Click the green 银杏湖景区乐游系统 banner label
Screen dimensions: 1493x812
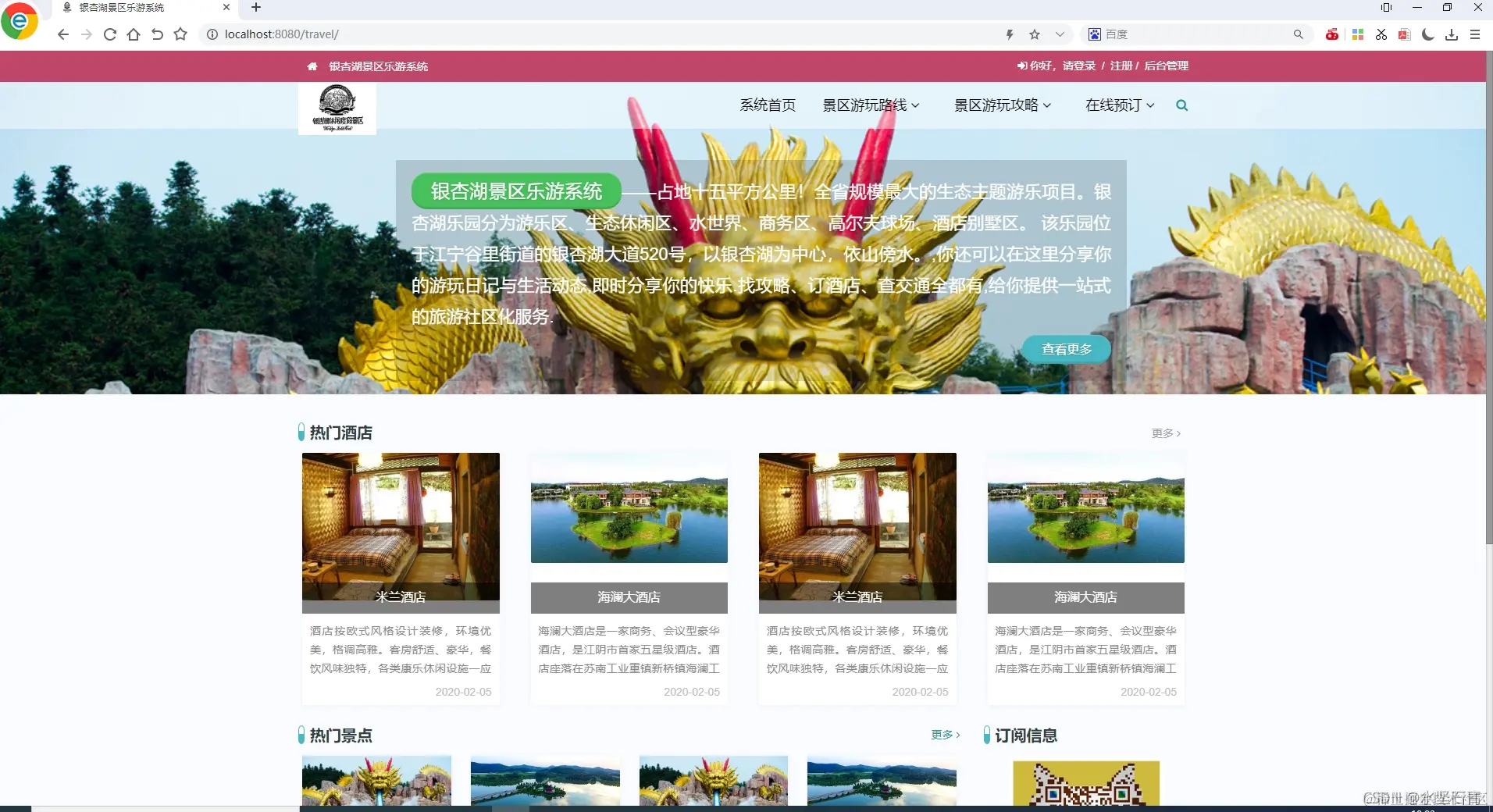pyautogui.click(x=516, y=191)
